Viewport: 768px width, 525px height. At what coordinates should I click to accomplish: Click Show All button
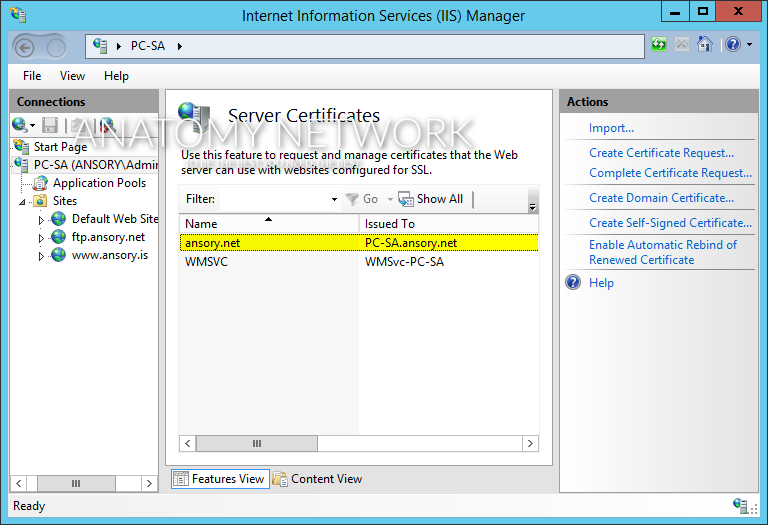click(x=431, y=199)
